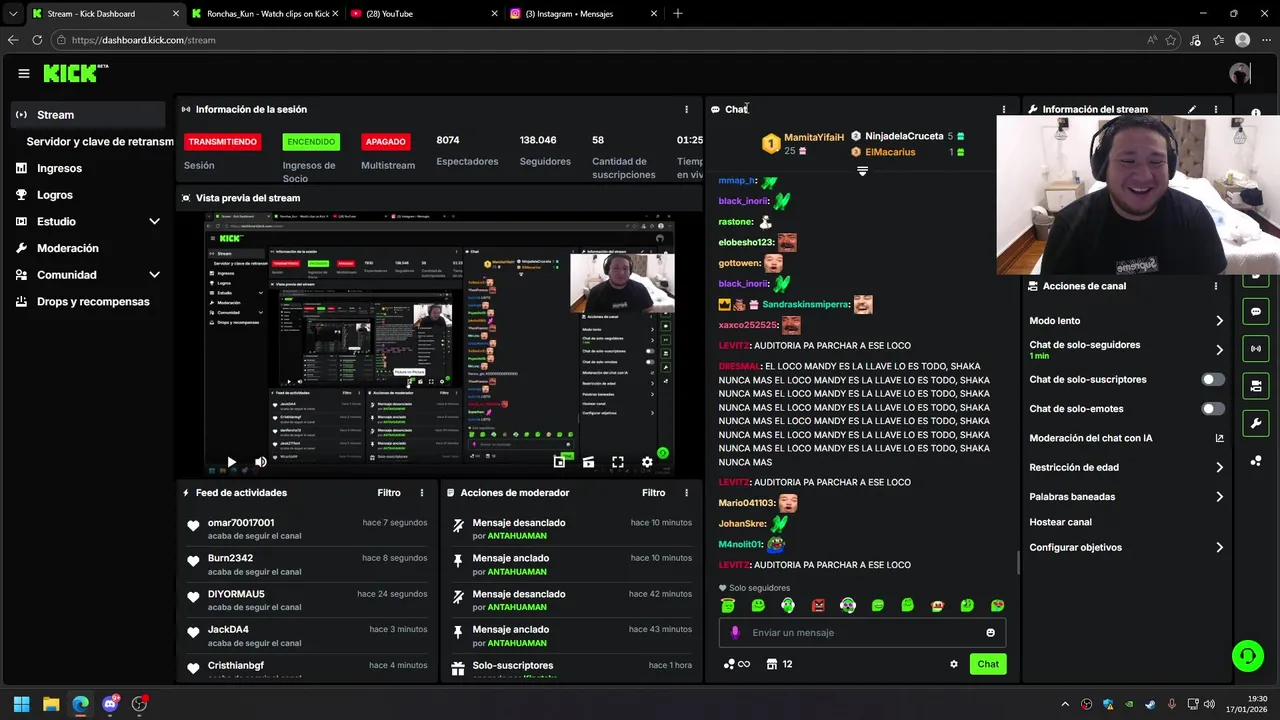This screenshot has width=1280, height=720.
Task: Enable picture-in-picture on stream preview
Action: click(559, 462)
